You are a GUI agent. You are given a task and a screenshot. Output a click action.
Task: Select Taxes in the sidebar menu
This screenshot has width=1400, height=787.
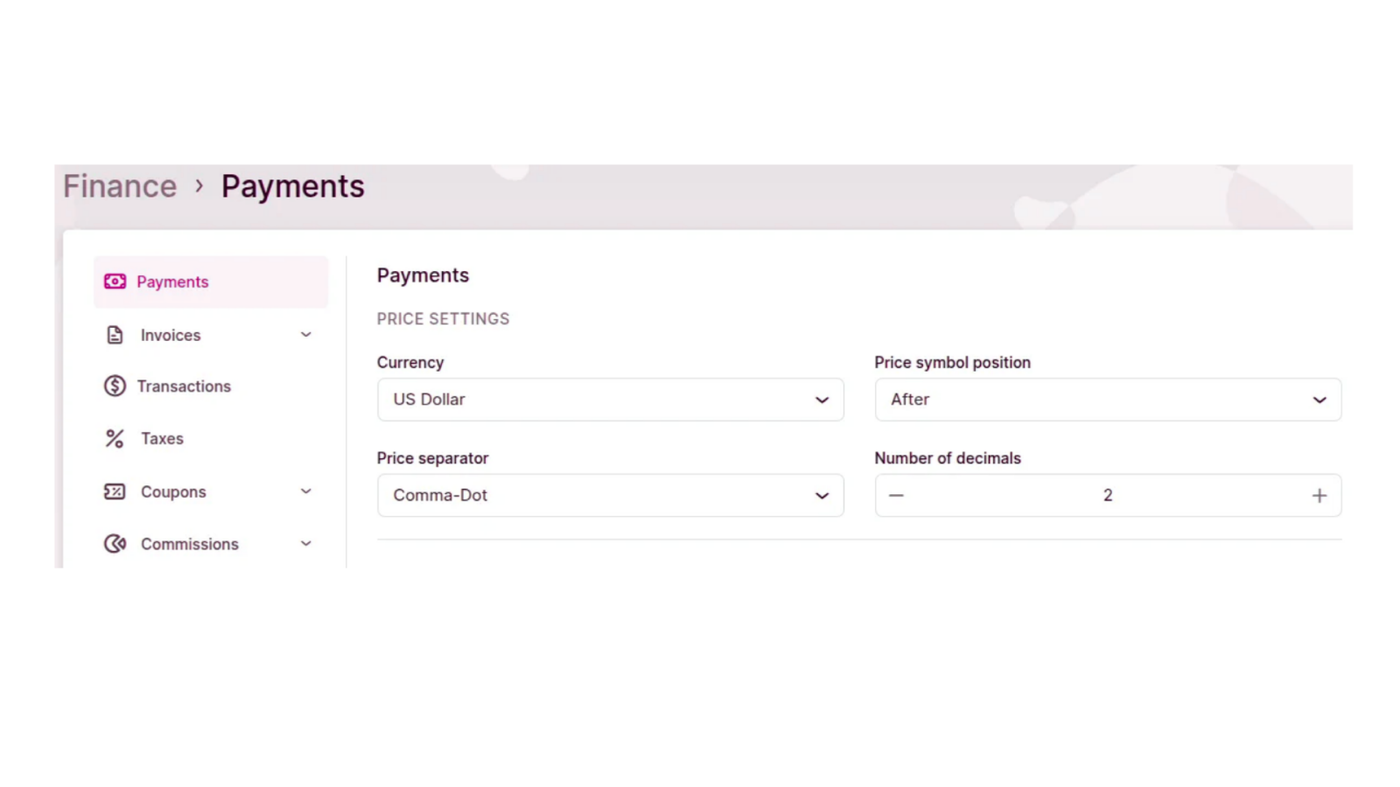[x=162, y=439]
